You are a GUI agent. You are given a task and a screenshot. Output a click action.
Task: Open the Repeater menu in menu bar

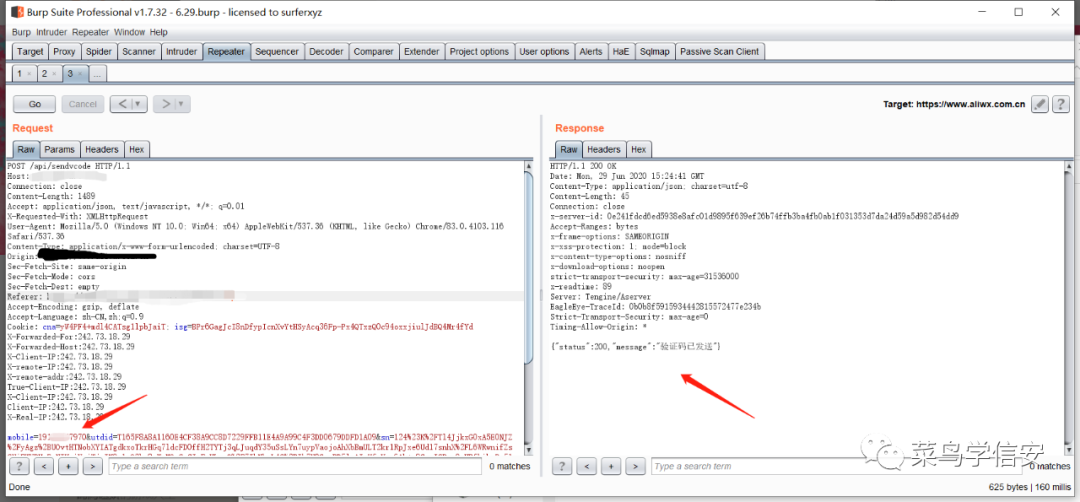tap(90, 32)
